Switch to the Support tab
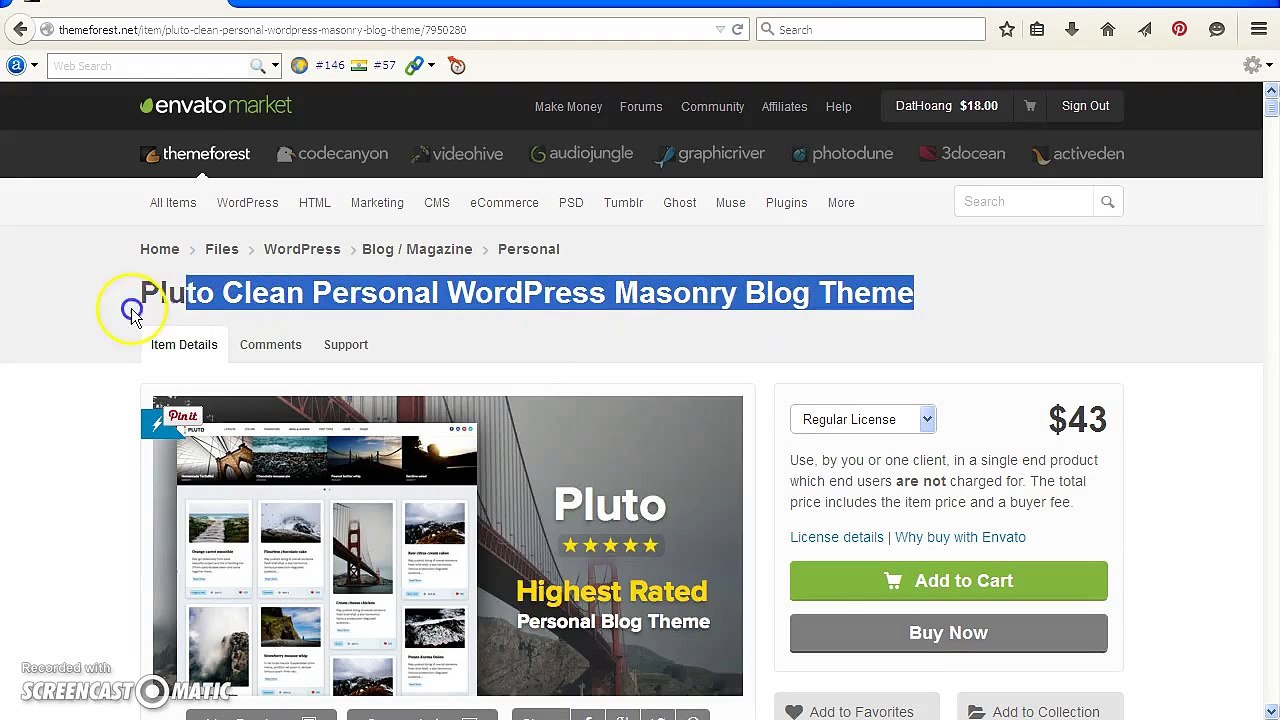The height and width of the screenshot is (720, 1280). [346, 345]
